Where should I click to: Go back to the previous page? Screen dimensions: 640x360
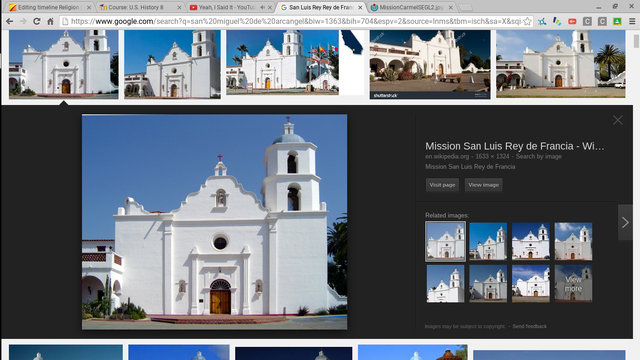click(x=9, y=21)
